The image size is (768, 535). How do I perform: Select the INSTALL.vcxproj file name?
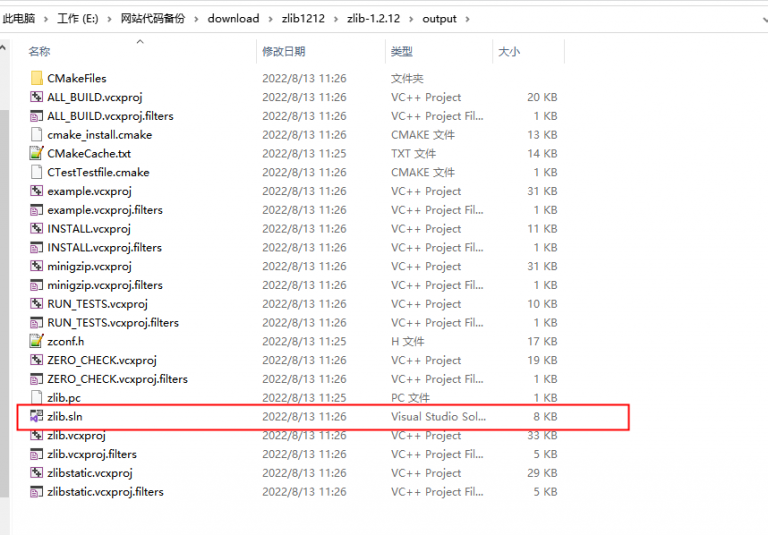point(89,229)
